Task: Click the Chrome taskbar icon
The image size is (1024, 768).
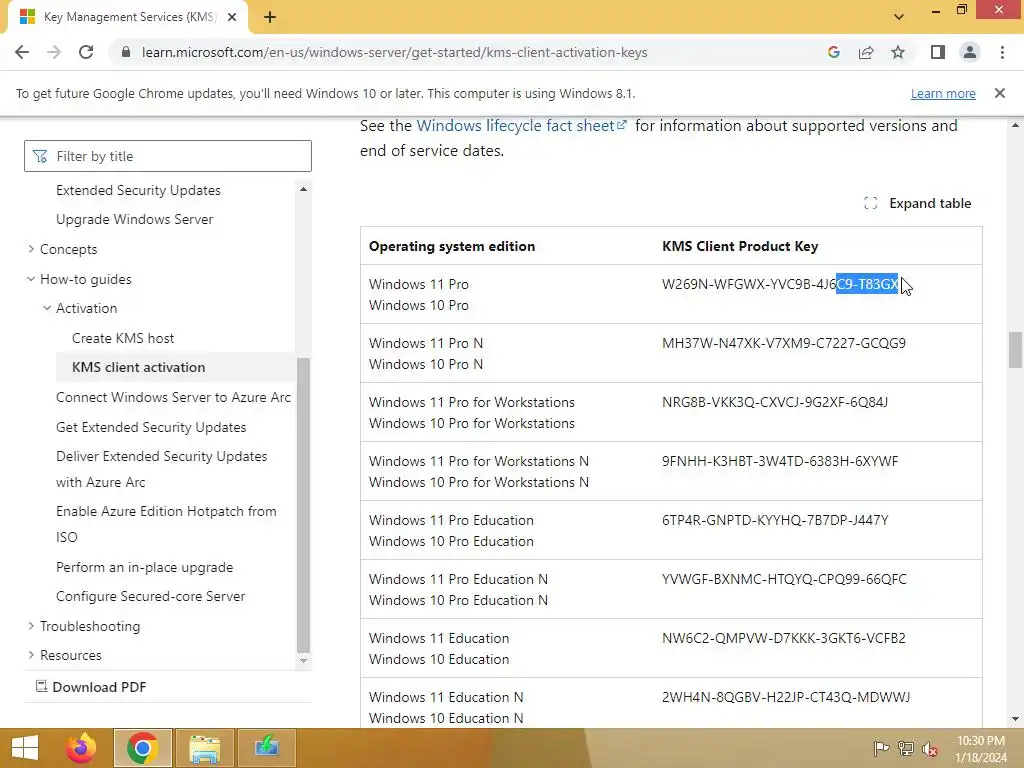Action: [142, 748]
